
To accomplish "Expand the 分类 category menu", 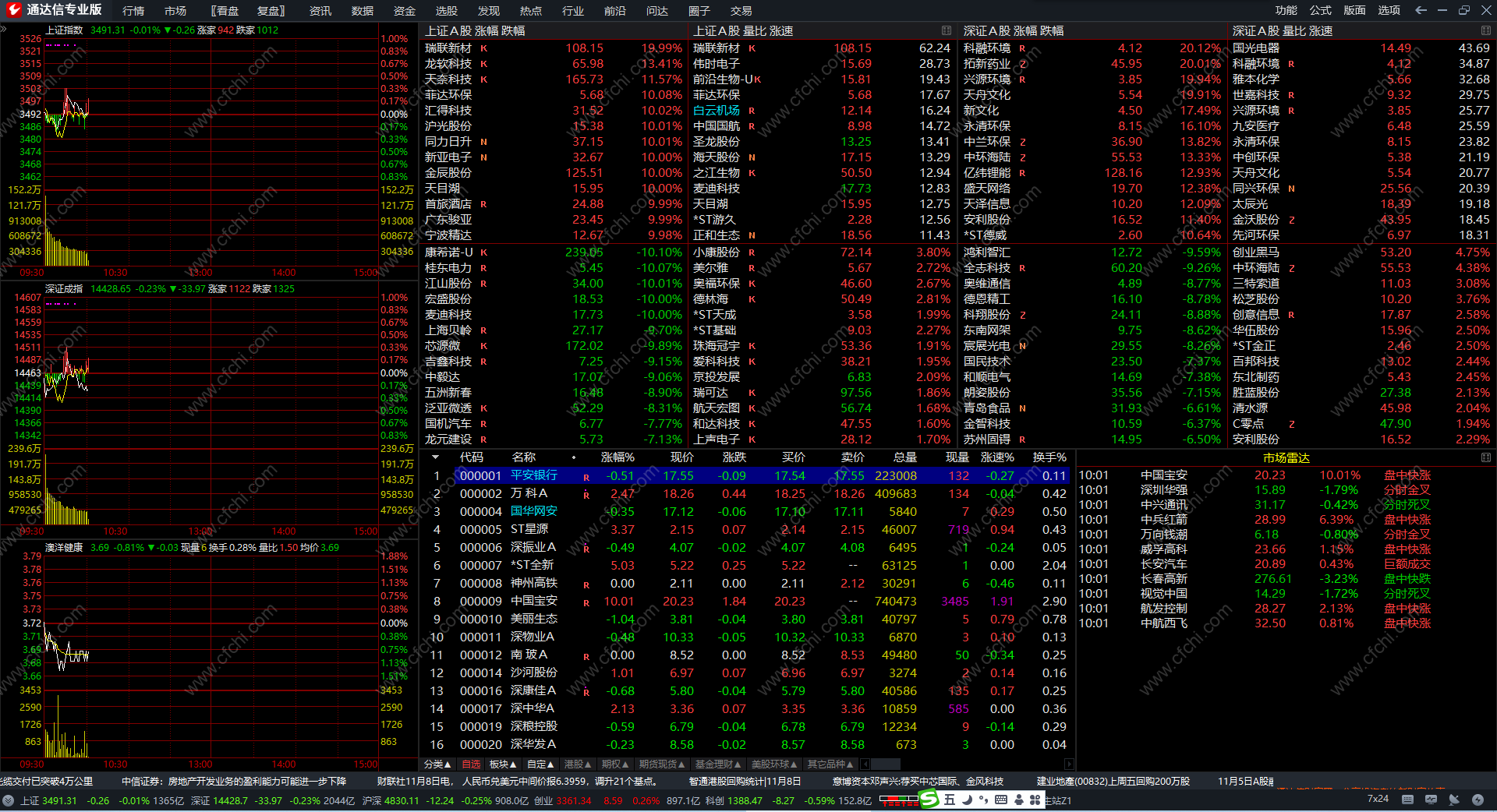I will 437,764.
